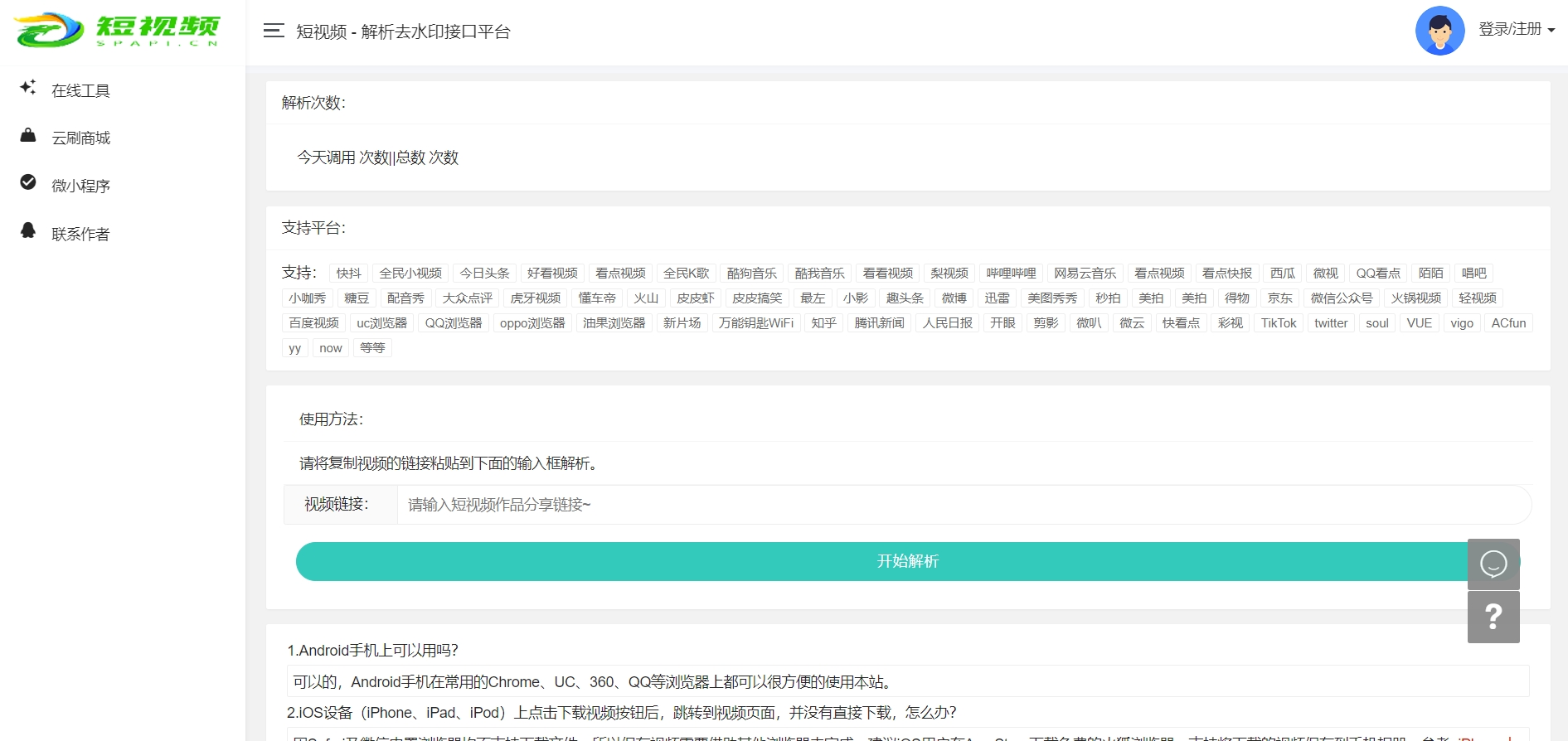Click the 梨视频 platform tag
The image size is (1568, 741).
coord(949,274)
